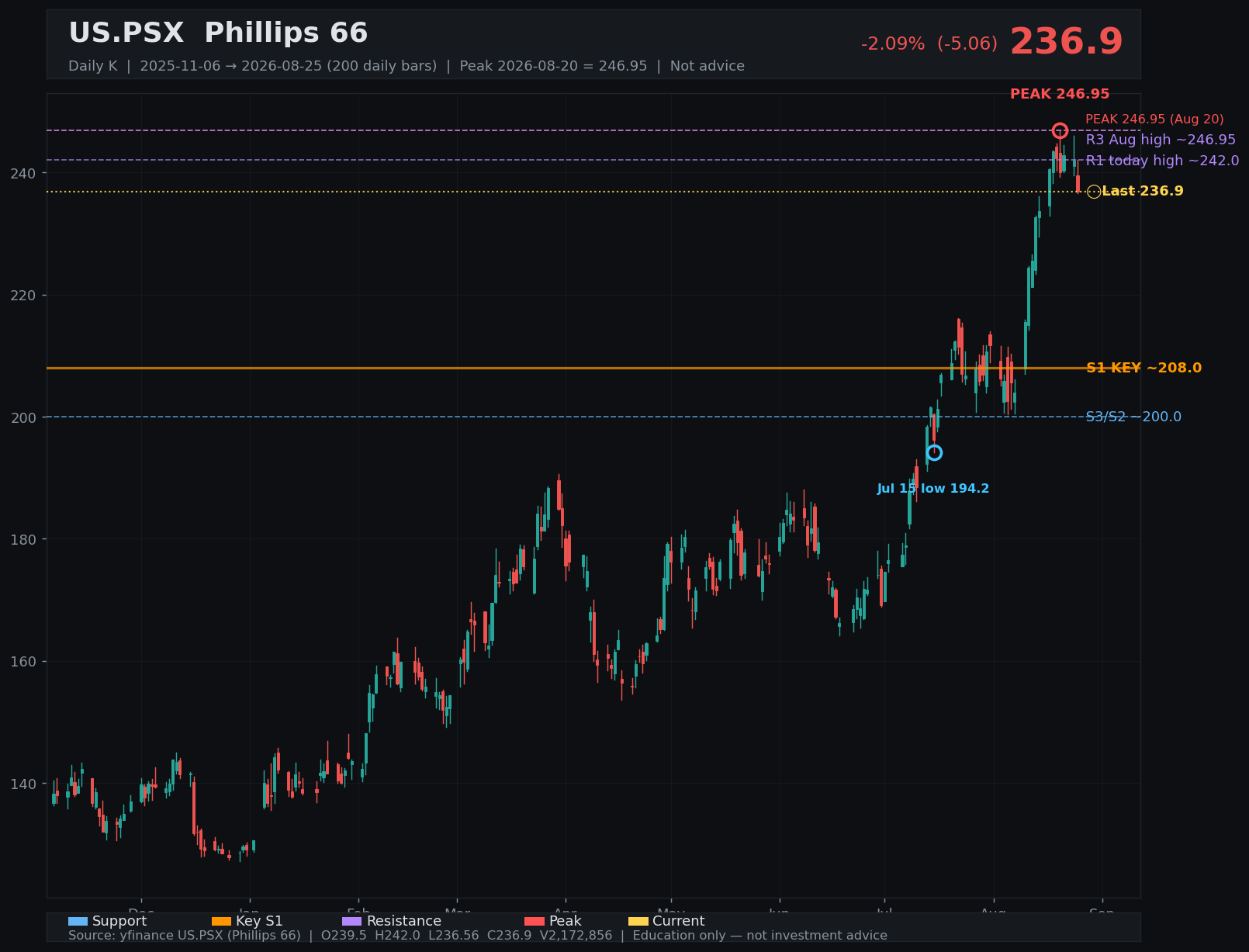Click the purple Resistance legend swatch

point(351,921)
